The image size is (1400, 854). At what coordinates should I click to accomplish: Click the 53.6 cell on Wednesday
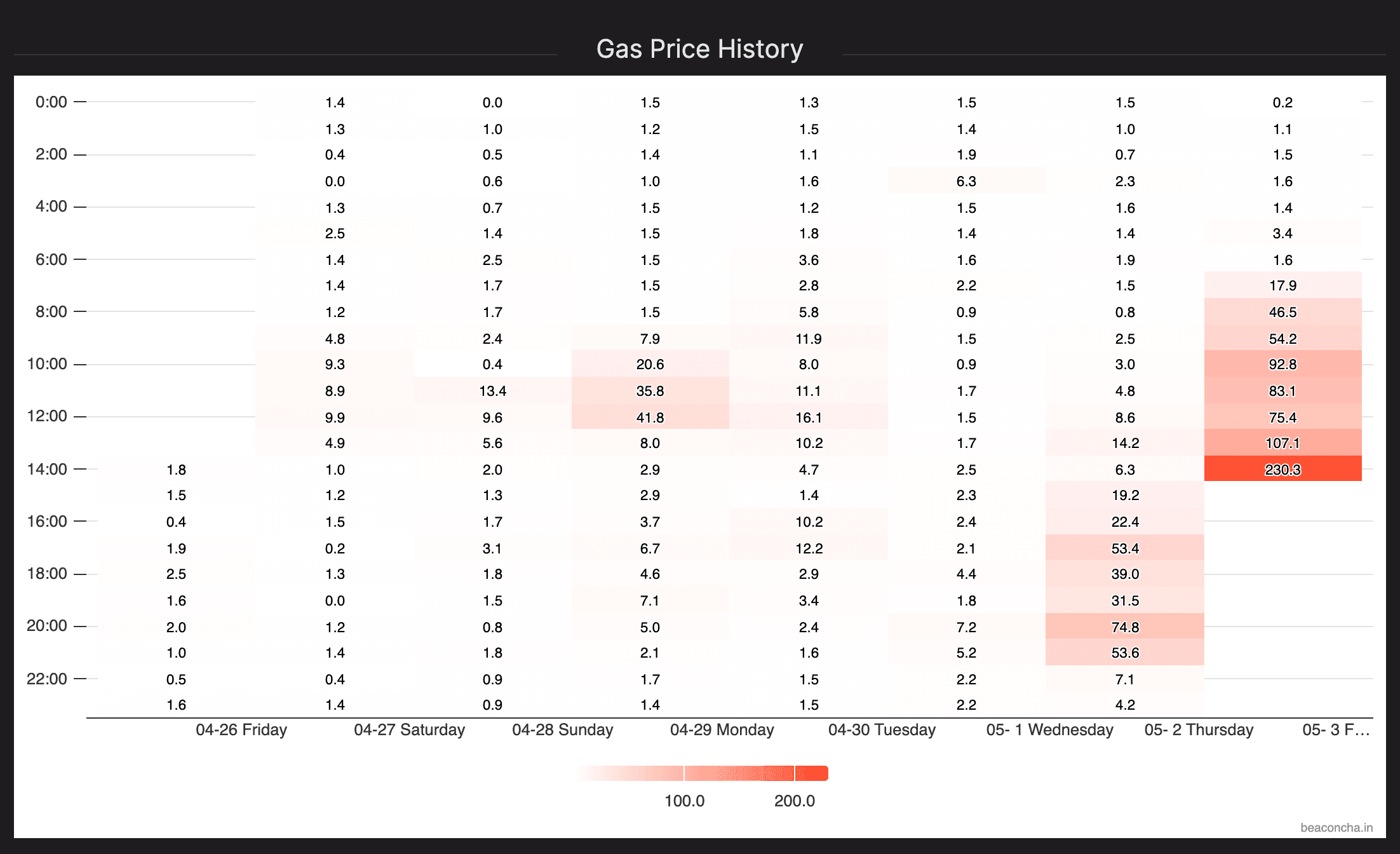click(x=1125, y=653)
